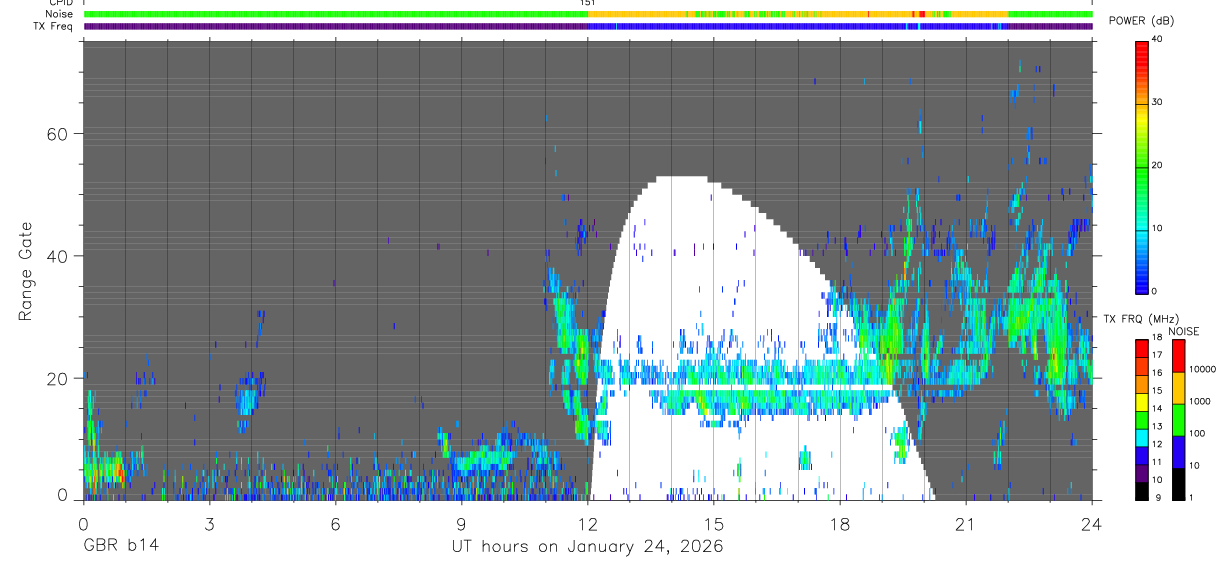The height and width of the screenshot is (567, 1228).
Task: Click the 14 label on TX FRQ legend
Action: point(1156,409)
